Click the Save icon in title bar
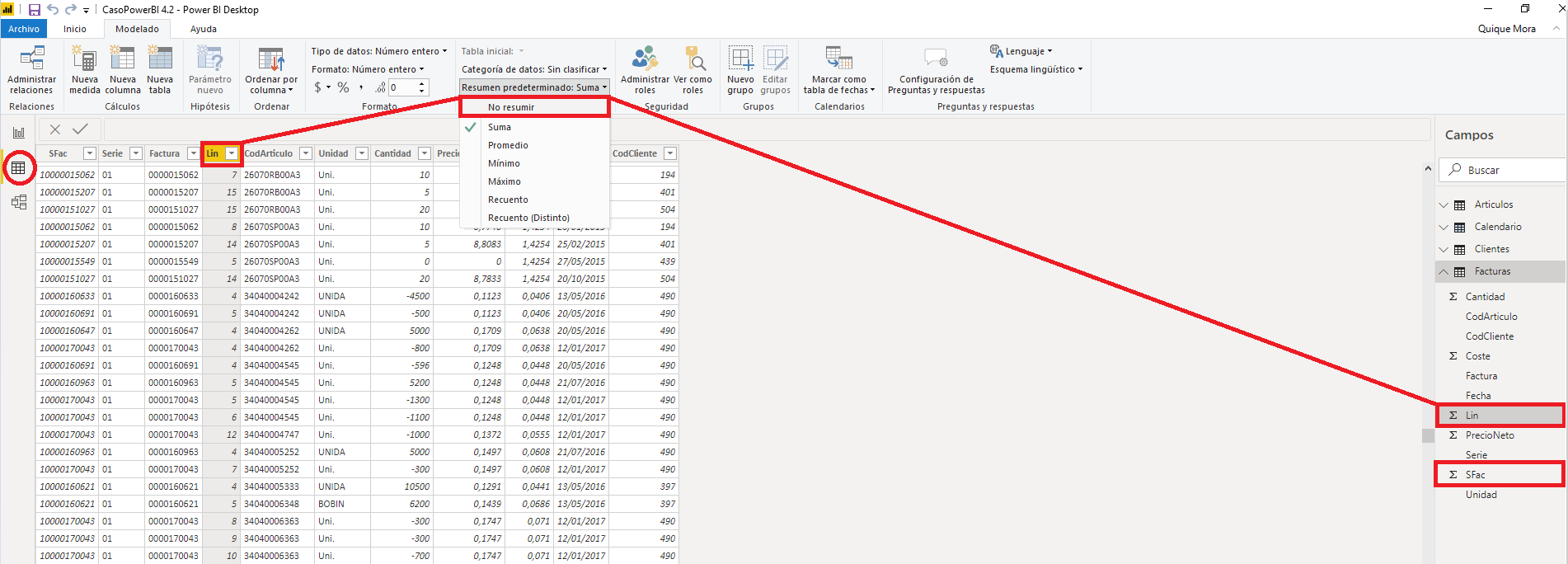1568x564 pixels. coord(35,10)
